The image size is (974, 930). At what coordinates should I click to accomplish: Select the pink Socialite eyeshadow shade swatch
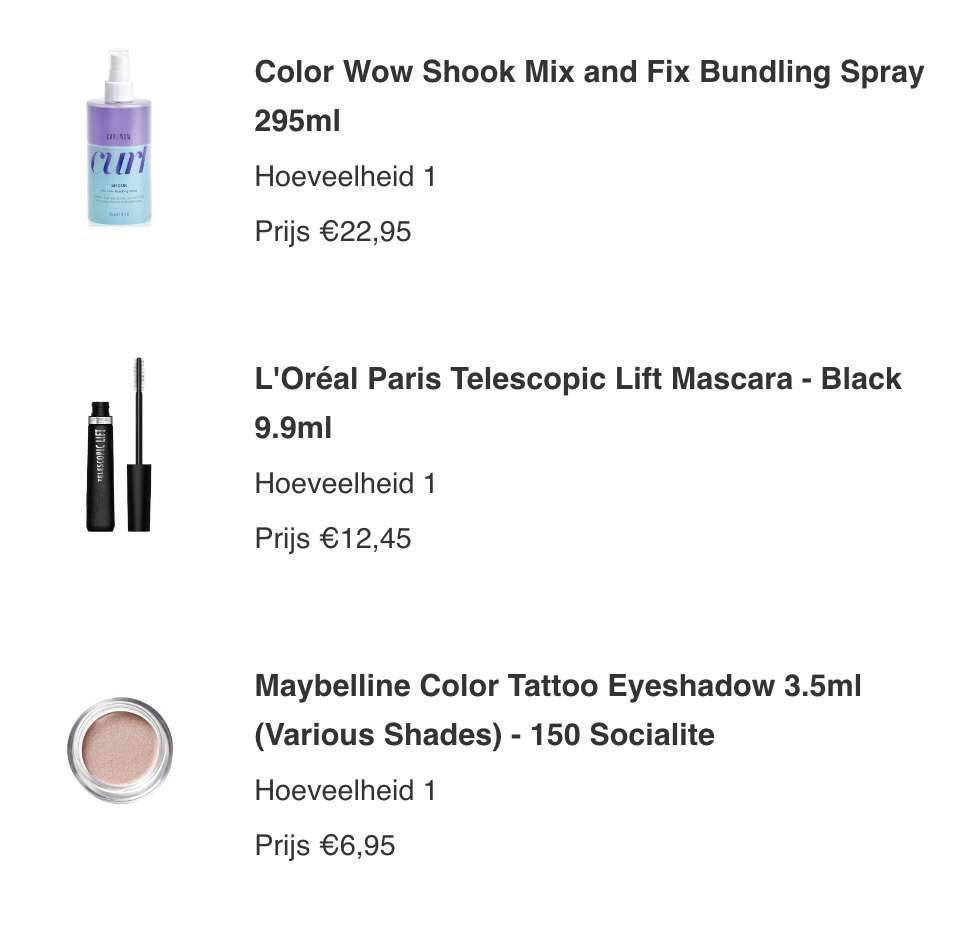pos(120,750)
